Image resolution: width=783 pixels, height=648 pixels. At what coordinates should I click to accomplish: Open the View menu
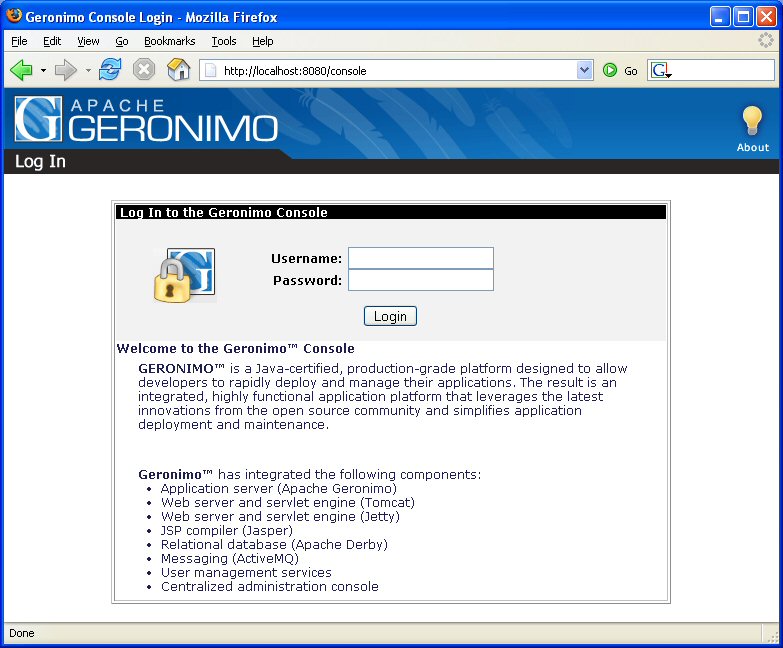pyautogui.click(x=88, y=41)
